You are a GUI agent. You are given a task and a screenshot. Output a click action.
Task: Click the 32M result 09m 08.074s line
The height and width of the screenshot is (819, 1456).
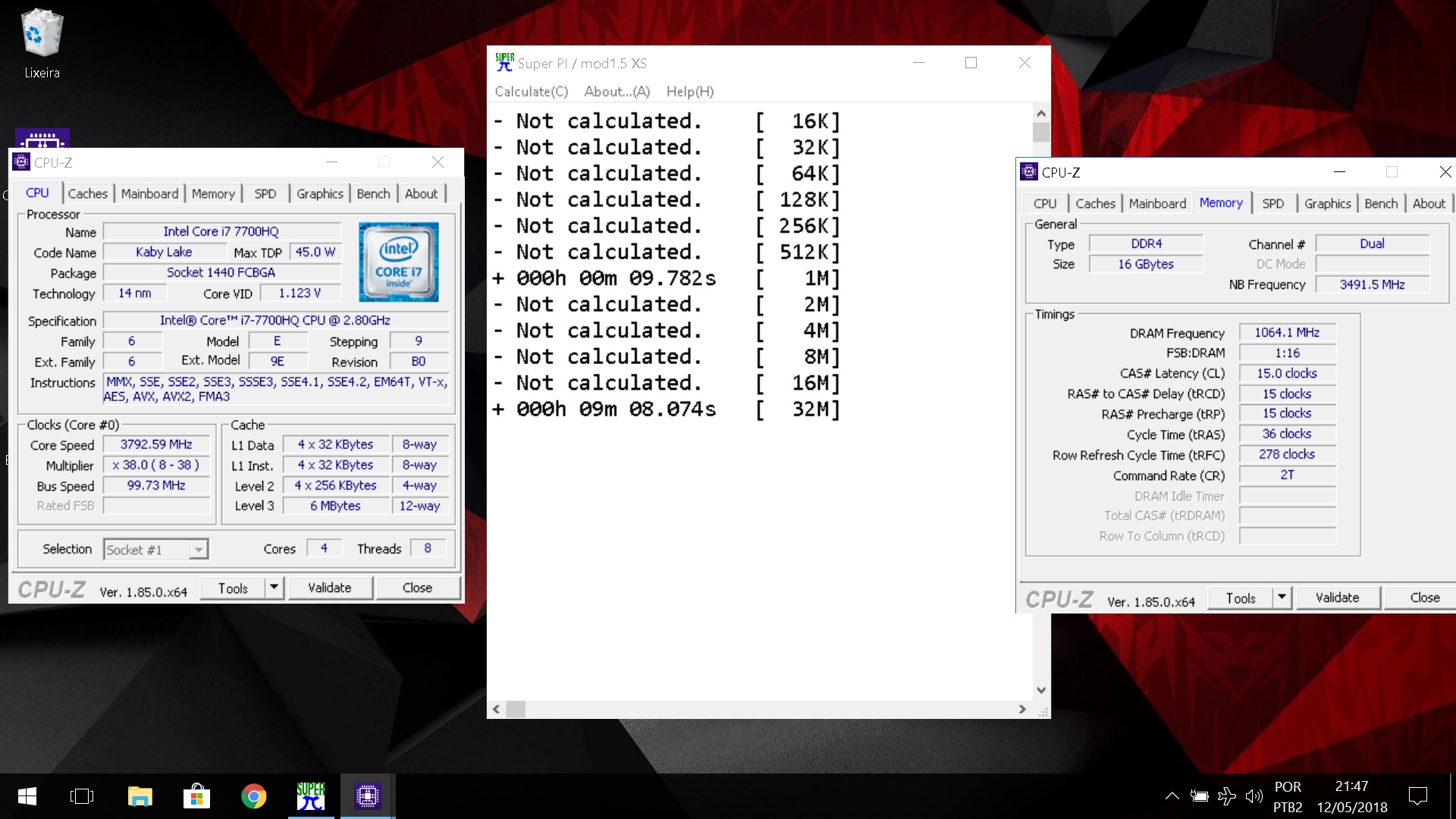point(666,409)
